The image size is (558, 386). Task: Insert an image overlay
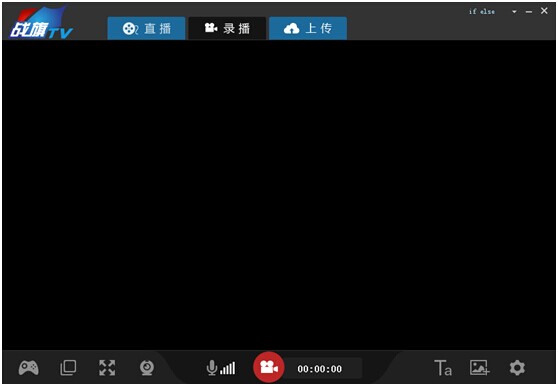coord(479,368)
